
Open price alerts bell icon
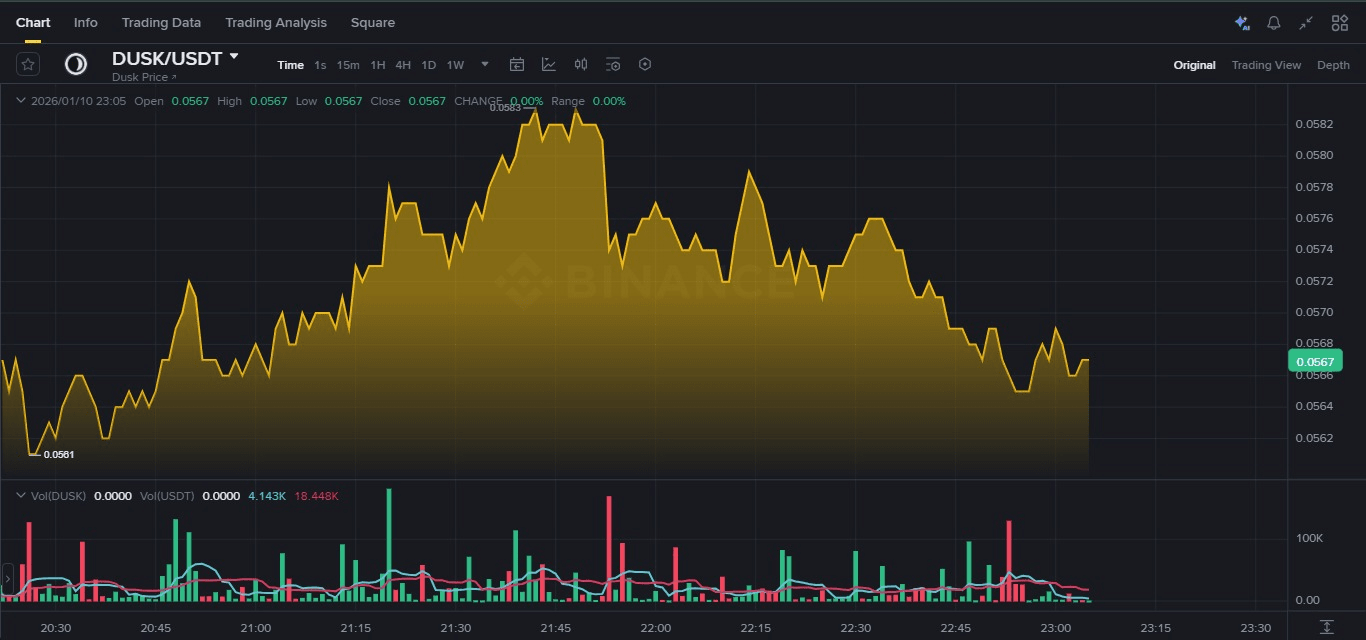(1273, 23)
